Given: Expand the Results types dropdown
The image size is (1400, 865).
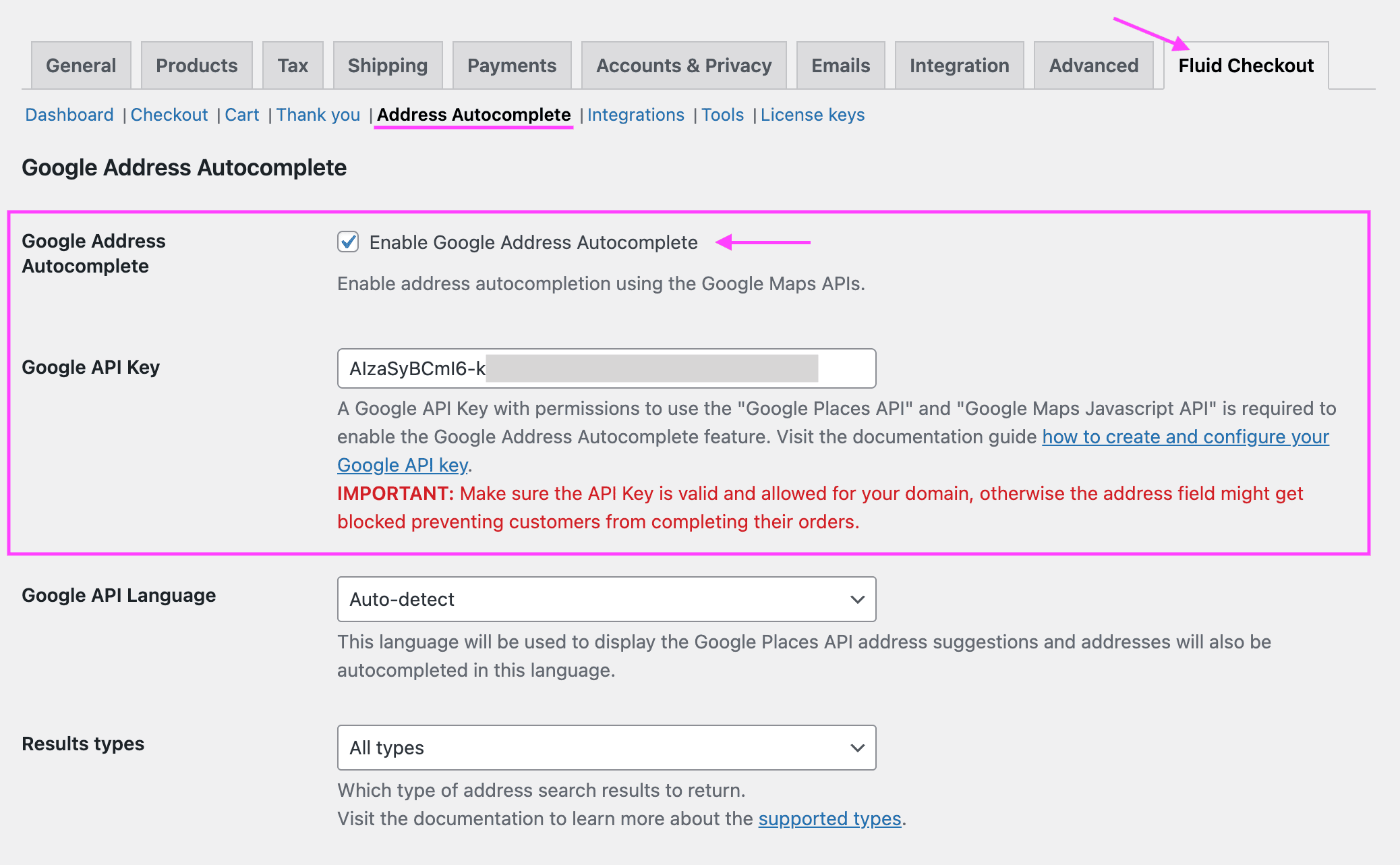Looking at the screenshot, I should (x=607, y=748).
